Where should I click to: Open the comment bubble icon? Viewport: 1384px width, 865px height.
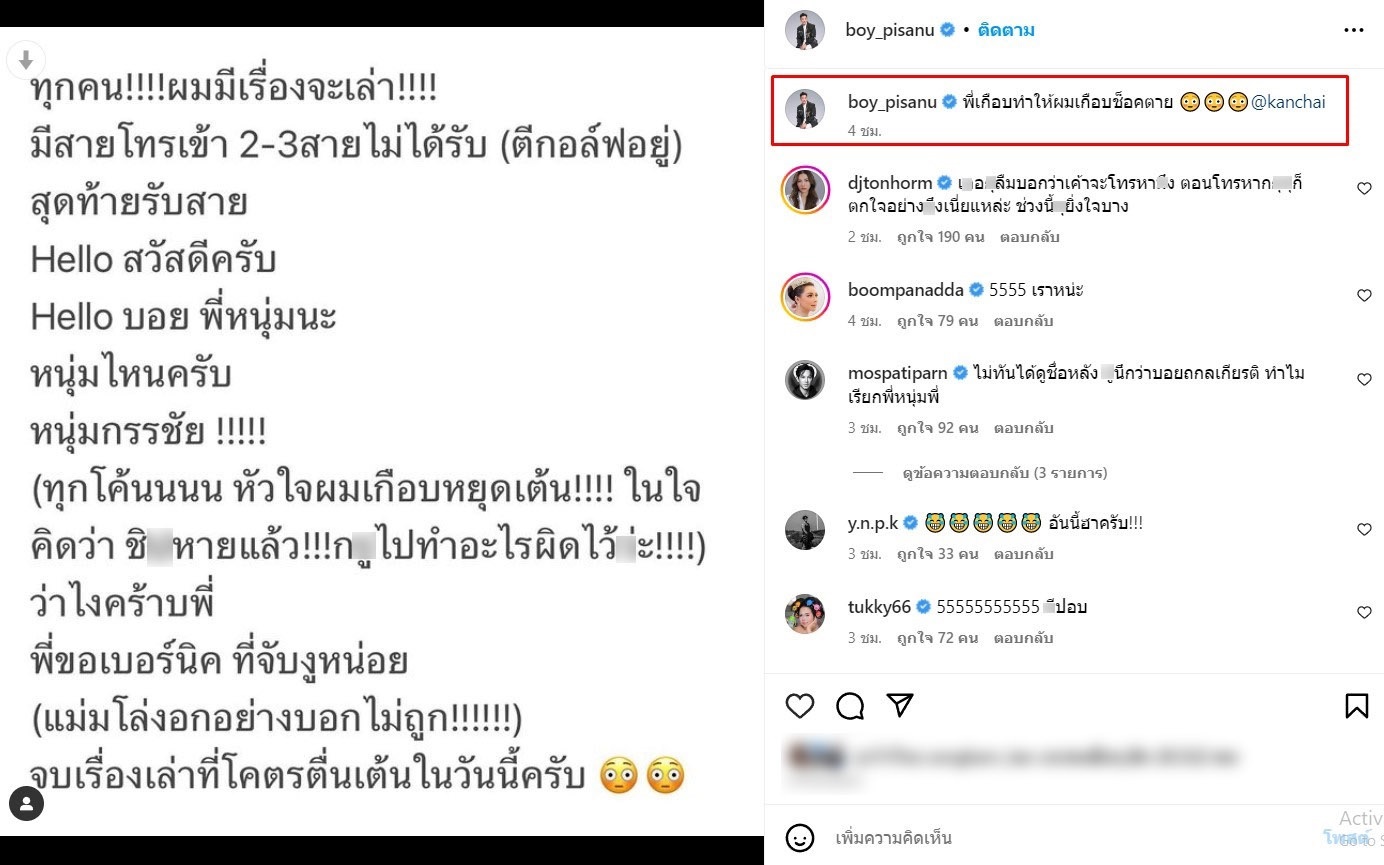pyautogui.click(x=850, y=706)
